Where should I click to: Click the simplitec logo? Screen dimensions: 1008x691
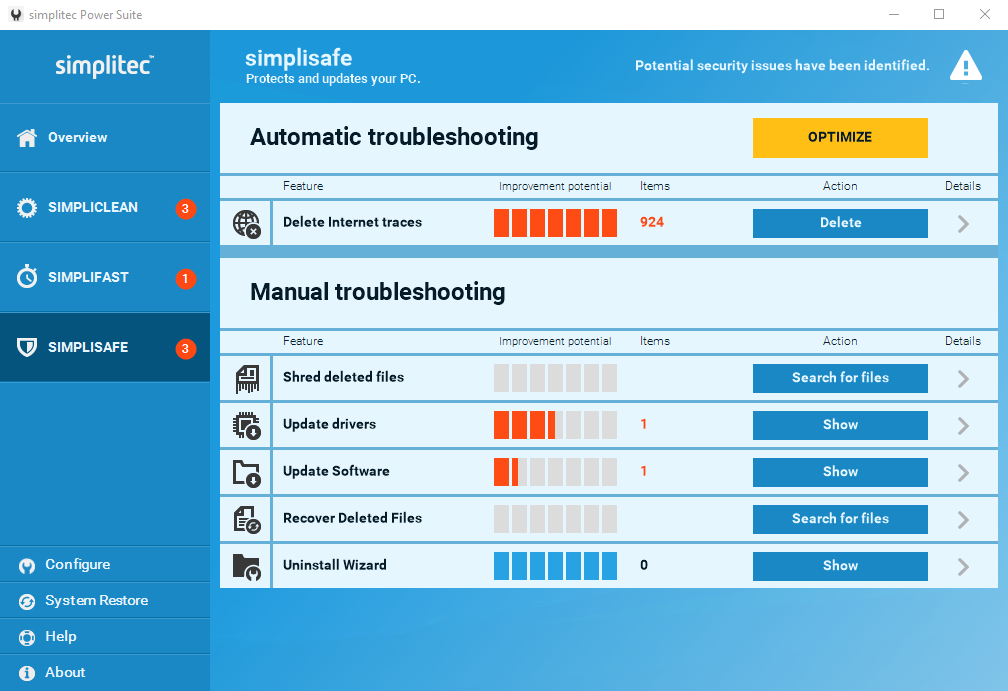click(x=104, y=66)
